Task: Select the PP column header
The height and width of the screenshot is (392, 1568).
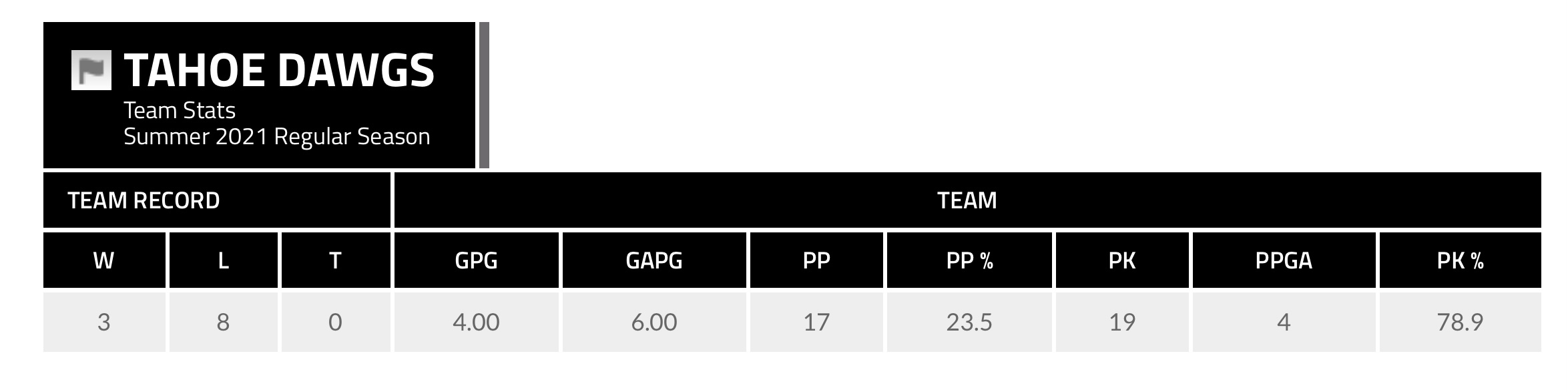Action: click(x=816, y=260)
